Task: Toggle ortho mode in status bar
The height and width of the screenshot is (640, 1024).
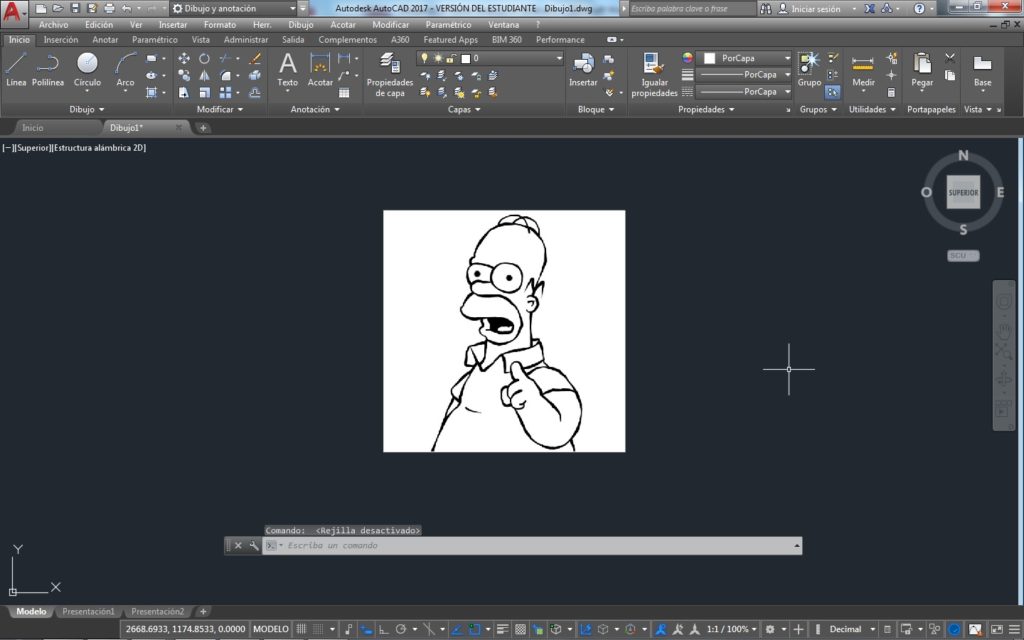Action: point(383,629)
